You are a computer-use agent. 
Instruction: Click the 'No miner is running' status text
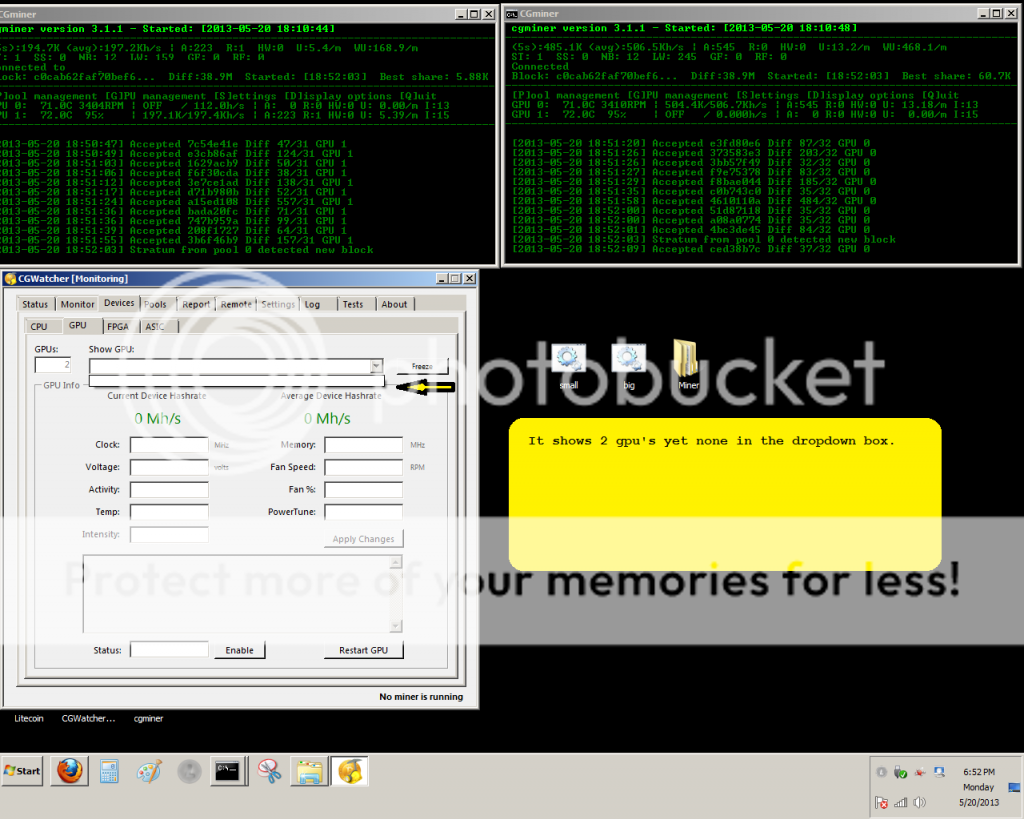pyautogui.click(x=421, y=697)
